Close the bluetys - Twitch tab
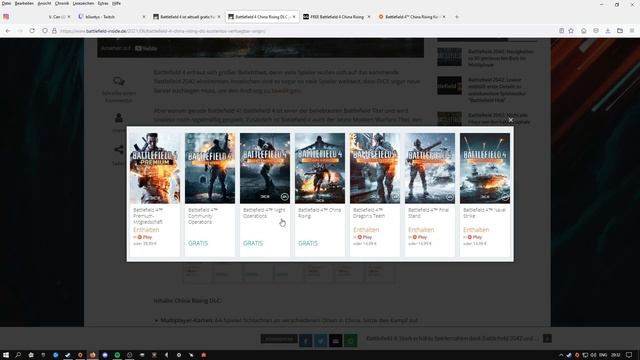The width and height of the screenshot is (640, 360). 144,17
